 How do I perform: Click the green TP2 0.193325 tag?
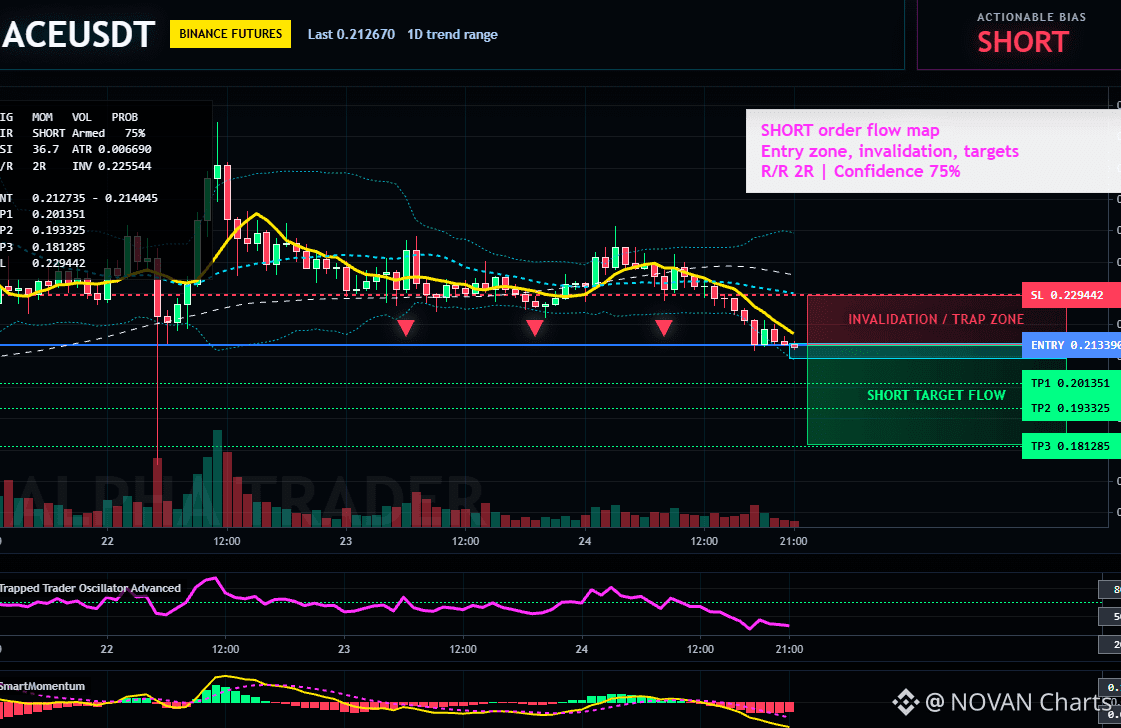(1071, 408)
